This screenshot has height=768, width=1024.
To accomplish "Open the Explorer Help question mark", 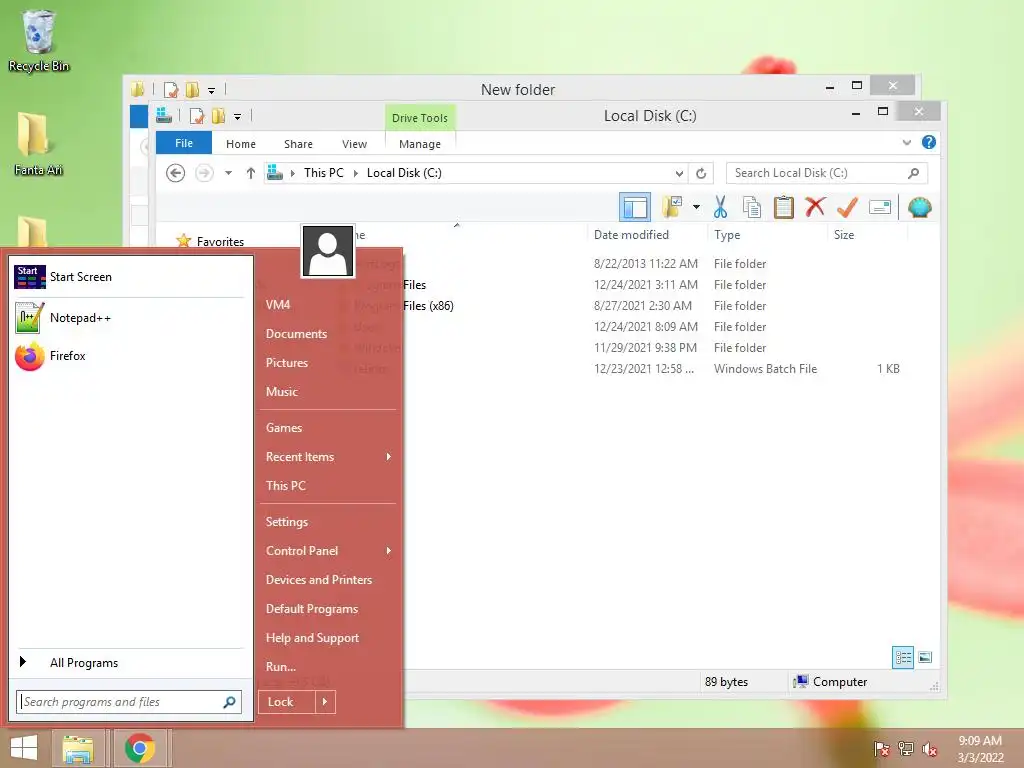I will (928, 142).
